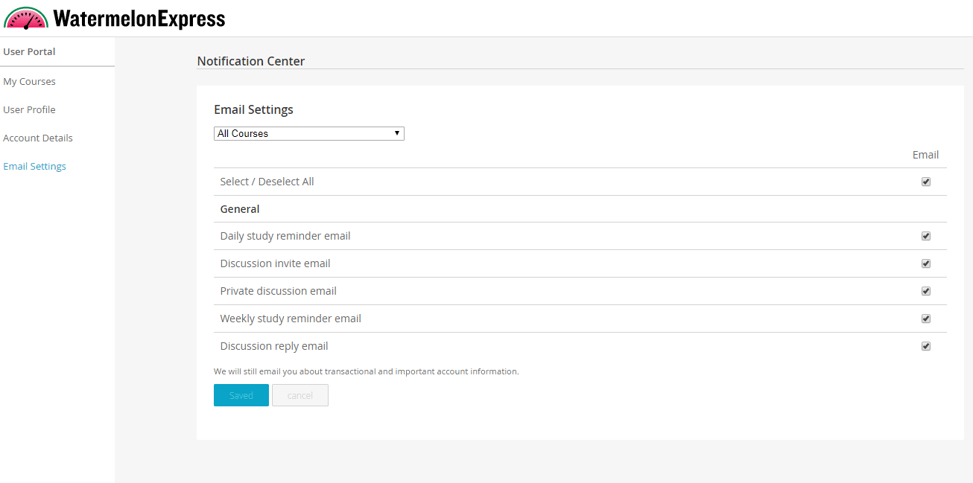
Task: Disable Discussion invite email checkbox
Action: 926,263
